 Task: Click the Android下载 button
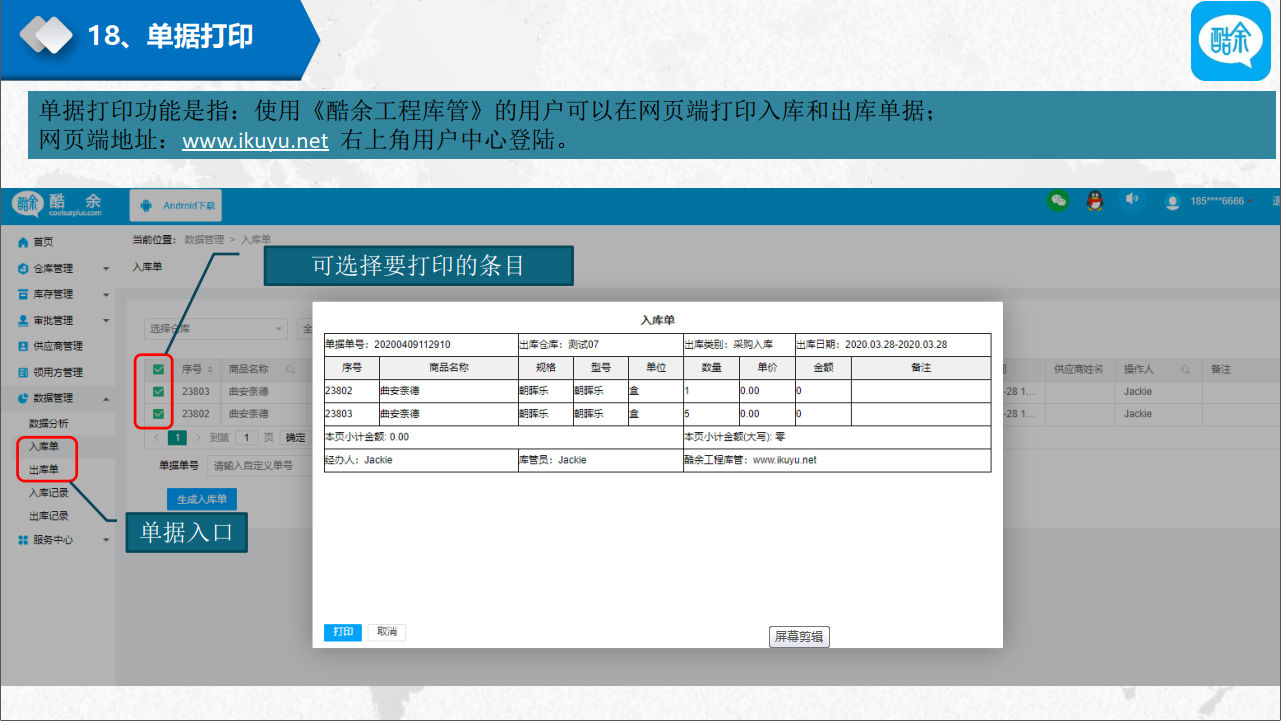pos(175,205)
